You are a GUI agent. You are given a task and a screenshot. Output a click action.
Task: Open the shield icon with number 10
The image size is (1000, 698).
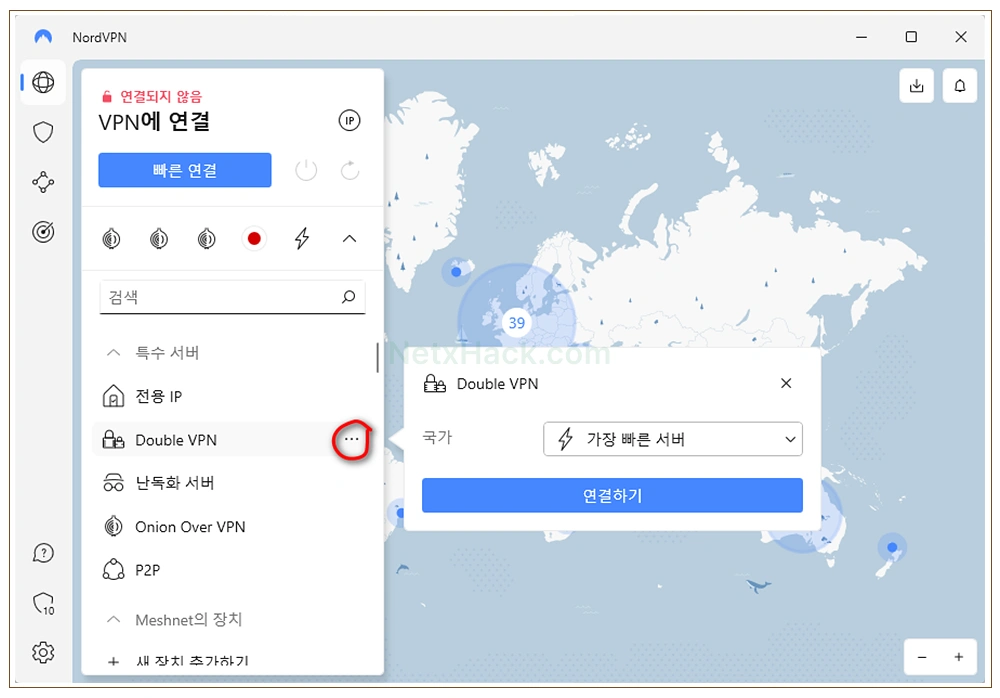[43, 603]
